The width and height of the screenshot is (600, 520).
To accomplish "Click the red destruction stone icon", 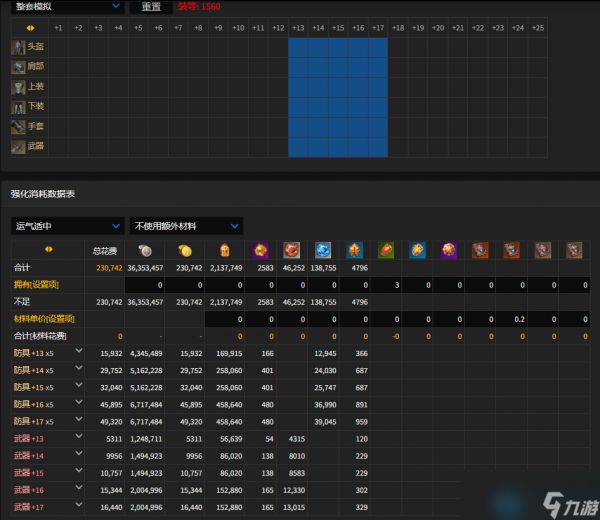I will click(x=292, y=250).
